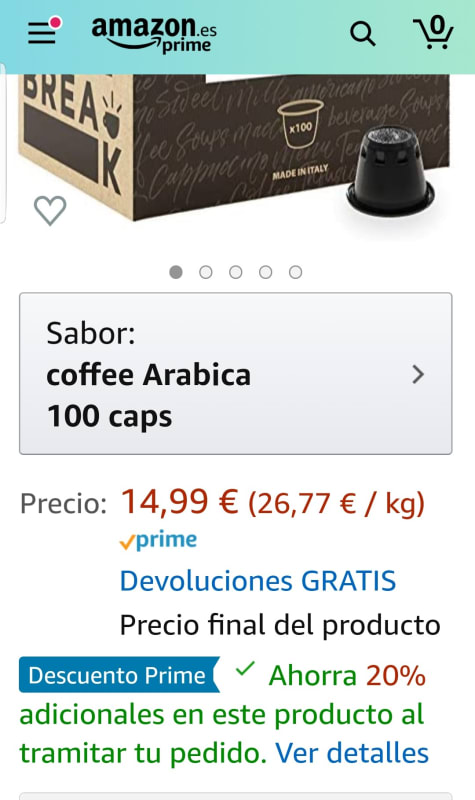The image size is (475, 800).
Task: Expand the Sabor flavor selector chevron
Action: coord(418,374)
